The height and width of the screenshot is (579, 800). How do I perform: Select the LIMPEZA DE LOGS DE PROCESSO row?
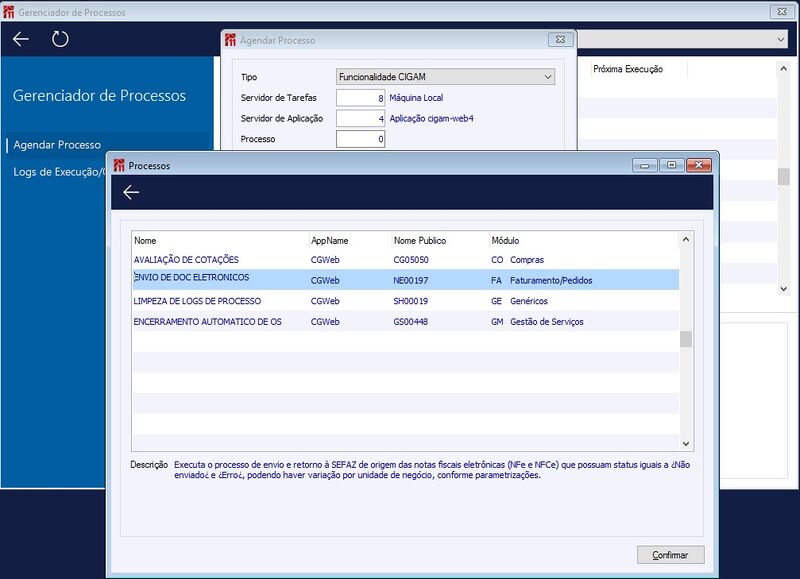pos(406,301)
